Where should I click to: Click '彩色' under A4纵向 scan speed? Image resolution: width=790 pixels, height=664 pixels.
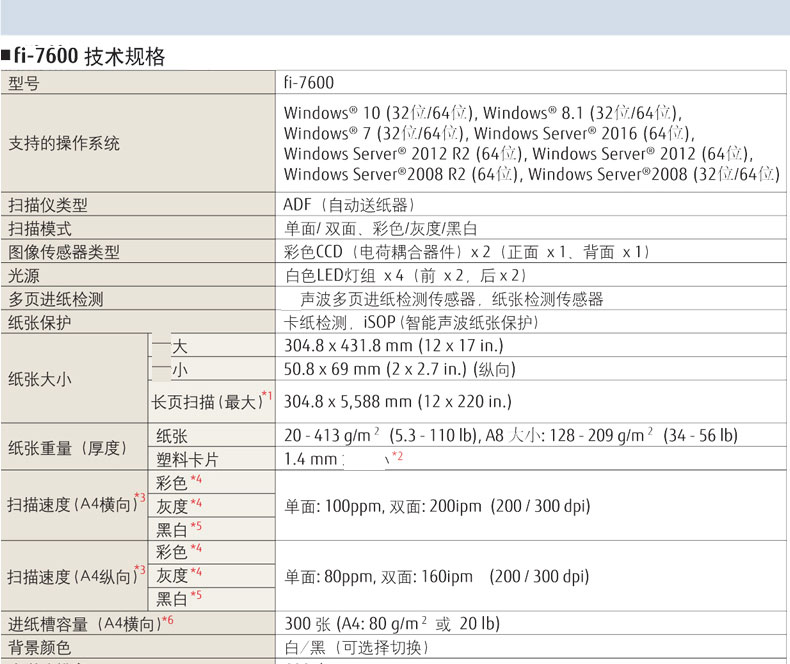click(172, 552)
